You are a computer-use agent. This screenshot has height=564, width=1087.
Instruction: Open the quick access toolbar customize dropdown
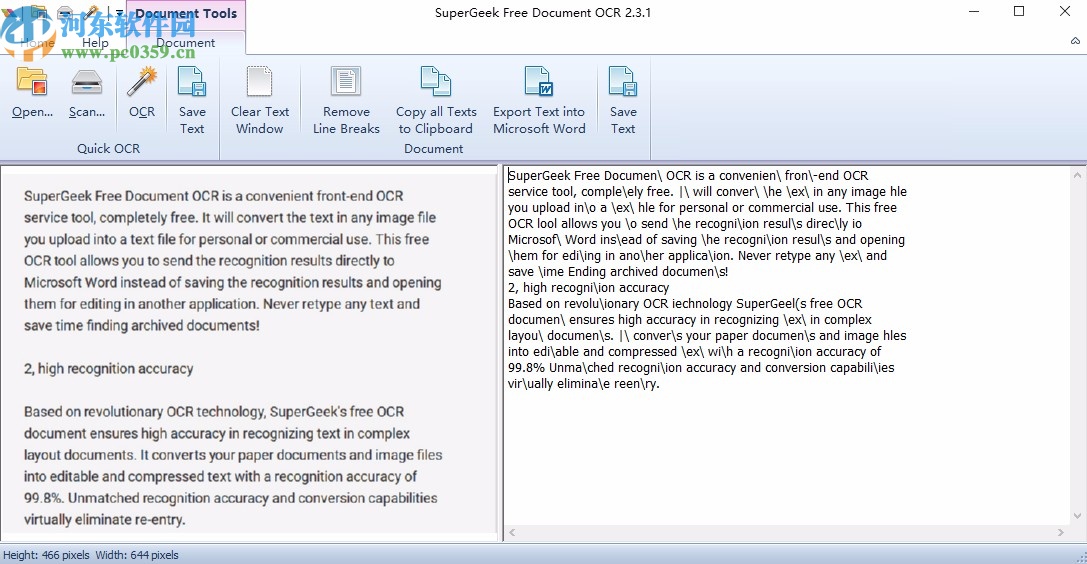(x=119, y=12)
